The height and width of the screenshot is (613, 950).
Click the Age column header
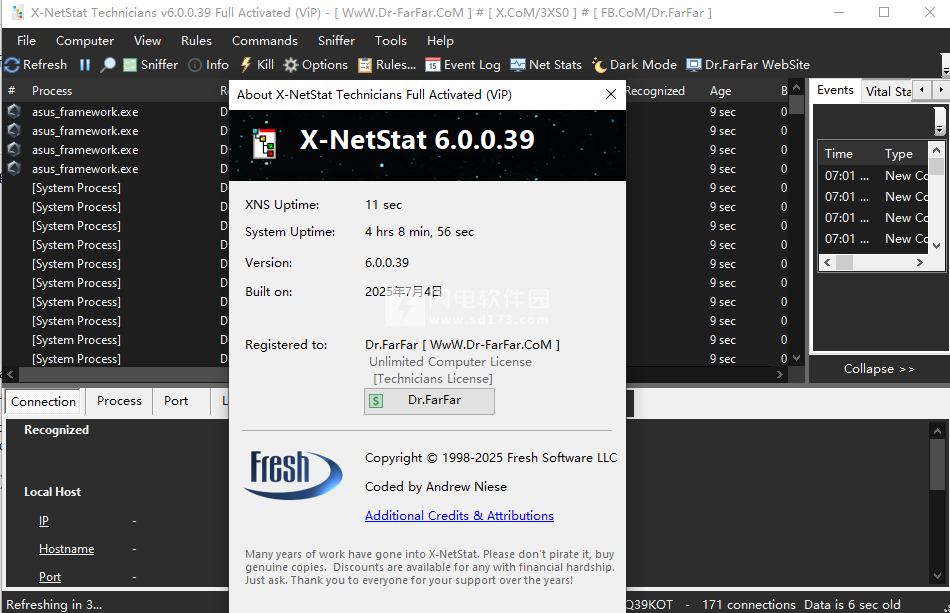(720, 91)
